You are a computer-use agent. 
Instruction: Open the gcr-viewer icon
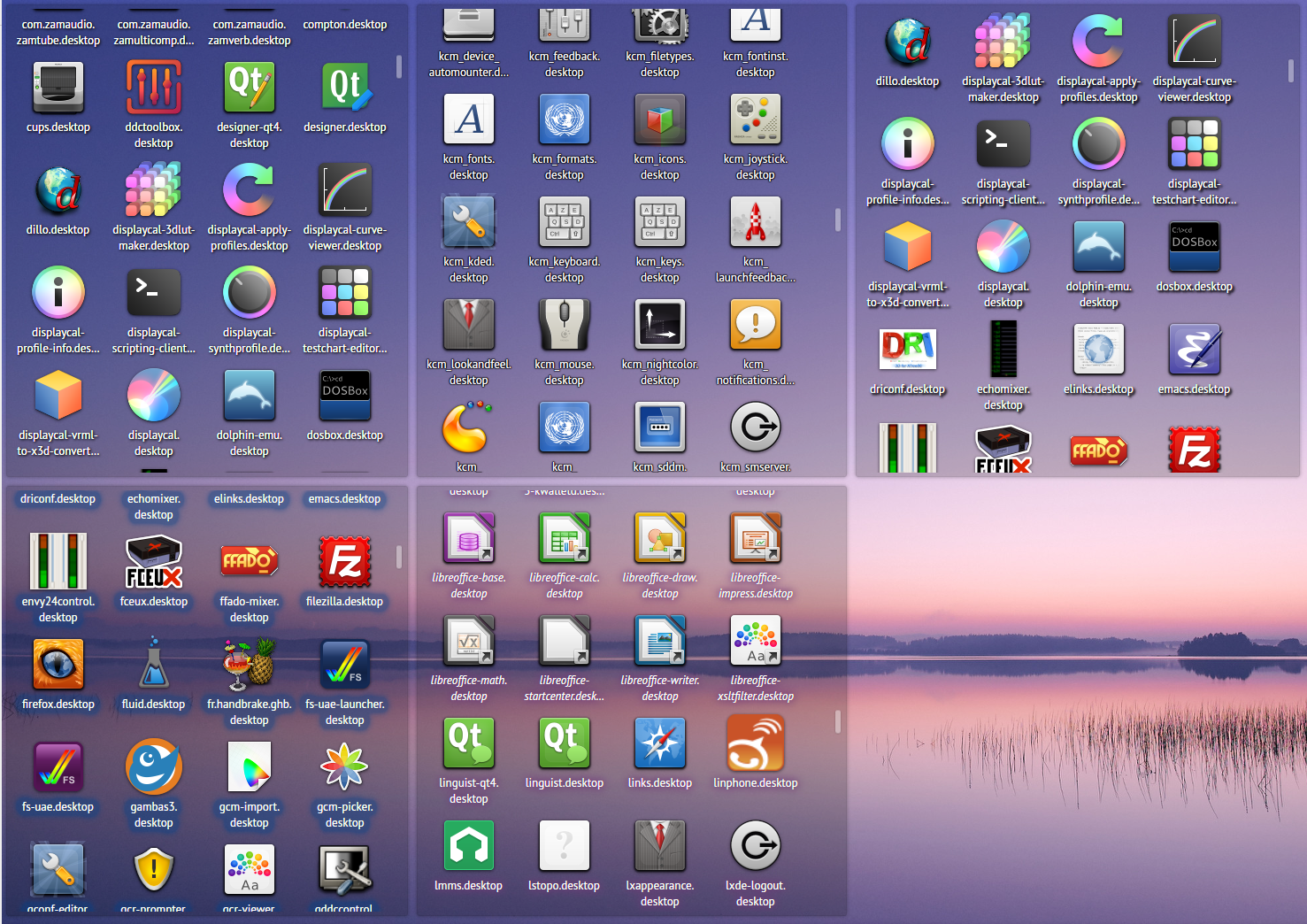pyautogui.click(x=250, y=870)
